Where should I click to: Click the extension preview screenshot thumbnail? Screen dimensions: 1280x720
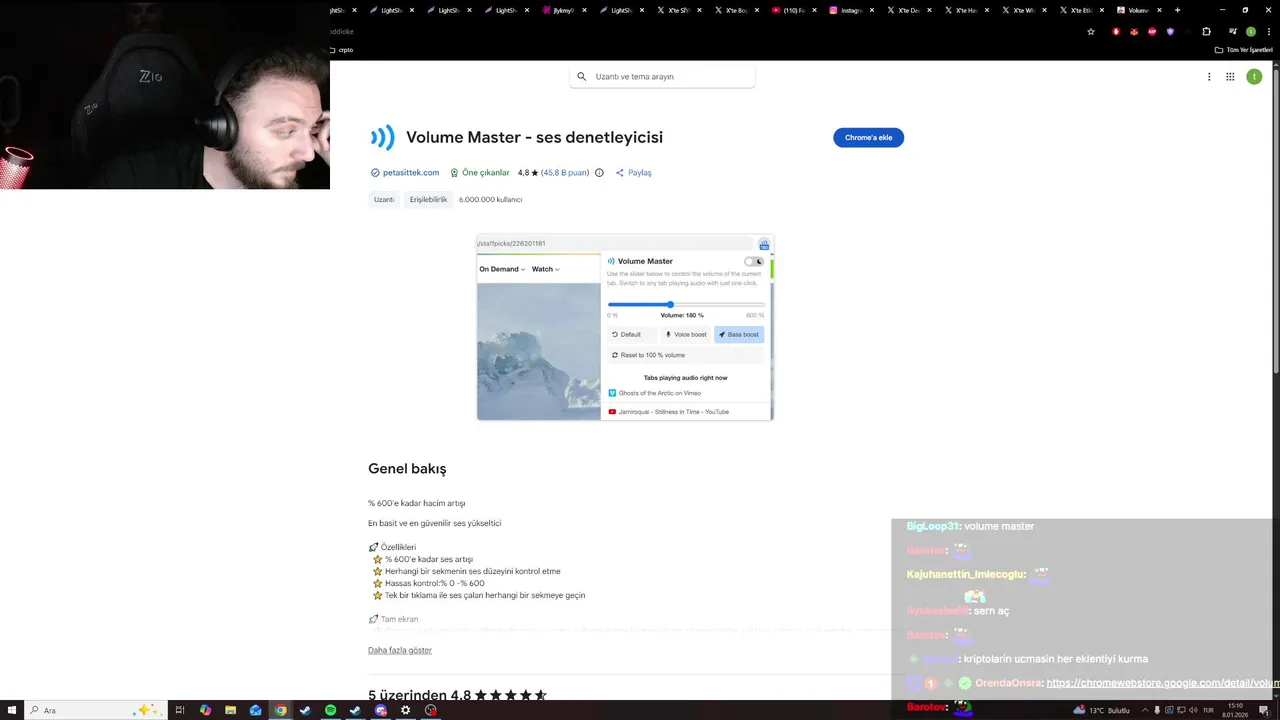(625, 327)
